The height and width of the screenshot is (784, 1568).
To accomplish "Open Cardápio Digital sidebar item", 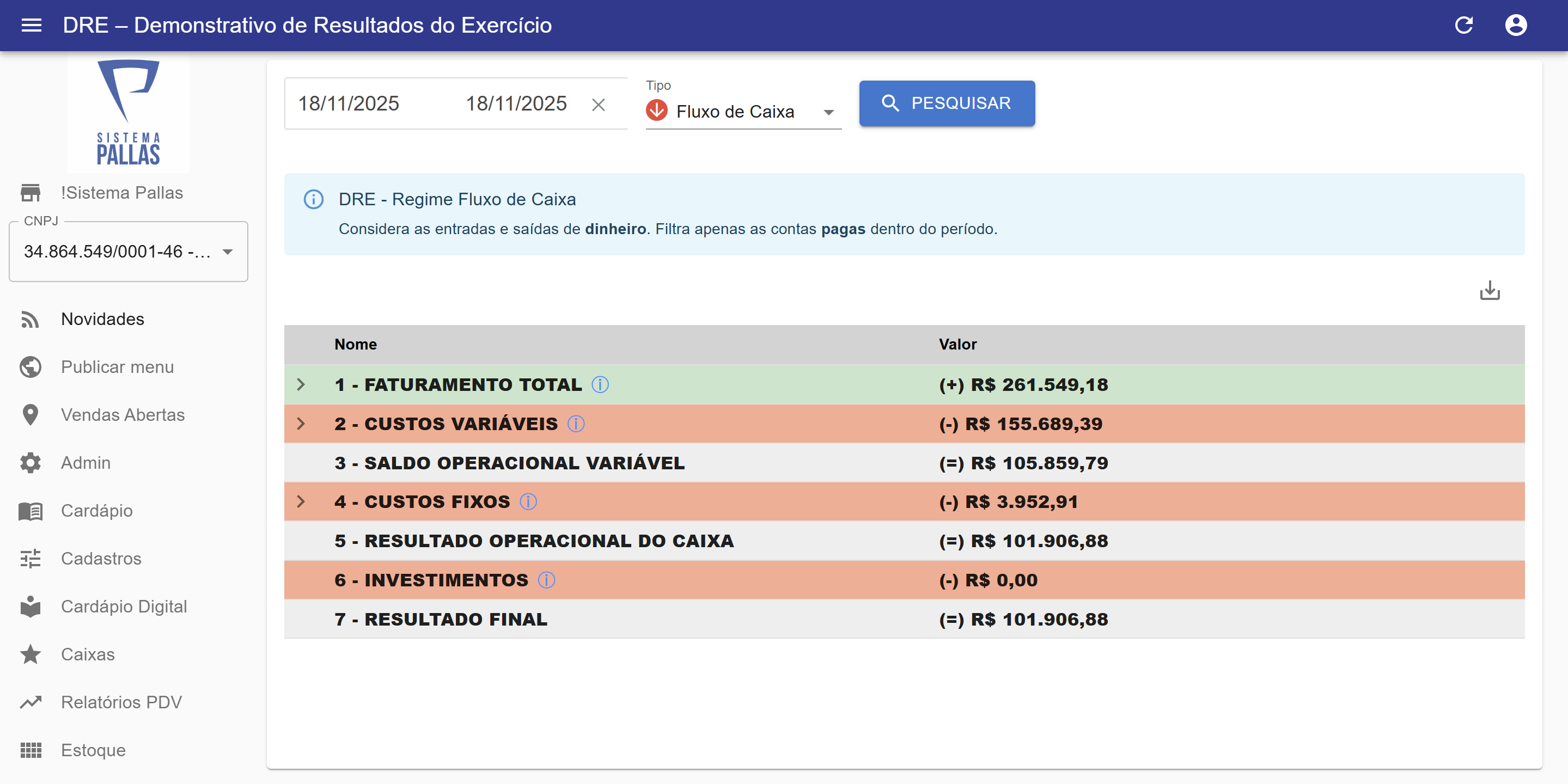I will coord(124,607).
